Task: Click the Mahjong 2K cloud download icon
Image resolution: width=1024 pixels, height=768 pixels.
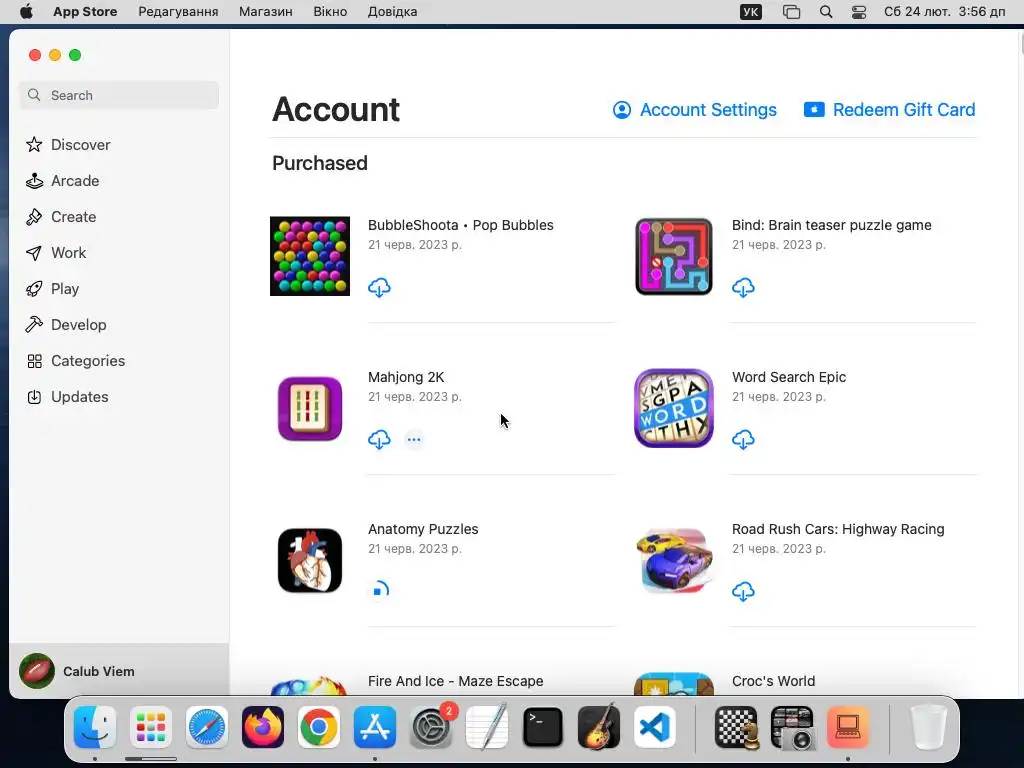Action: [x=379, y=440]
